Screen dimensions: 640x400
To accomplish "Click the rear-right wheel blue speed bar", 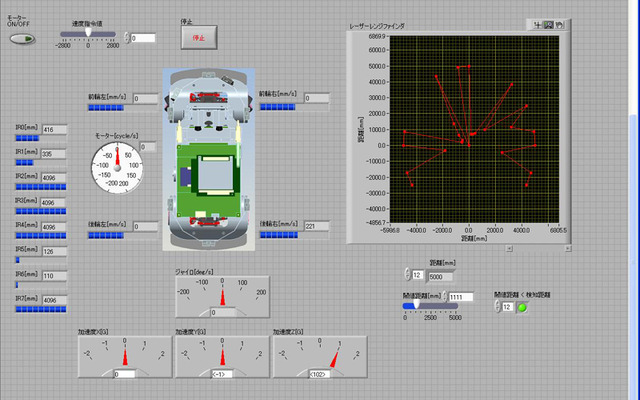I will pyautogui.click(x=294, y=235).
